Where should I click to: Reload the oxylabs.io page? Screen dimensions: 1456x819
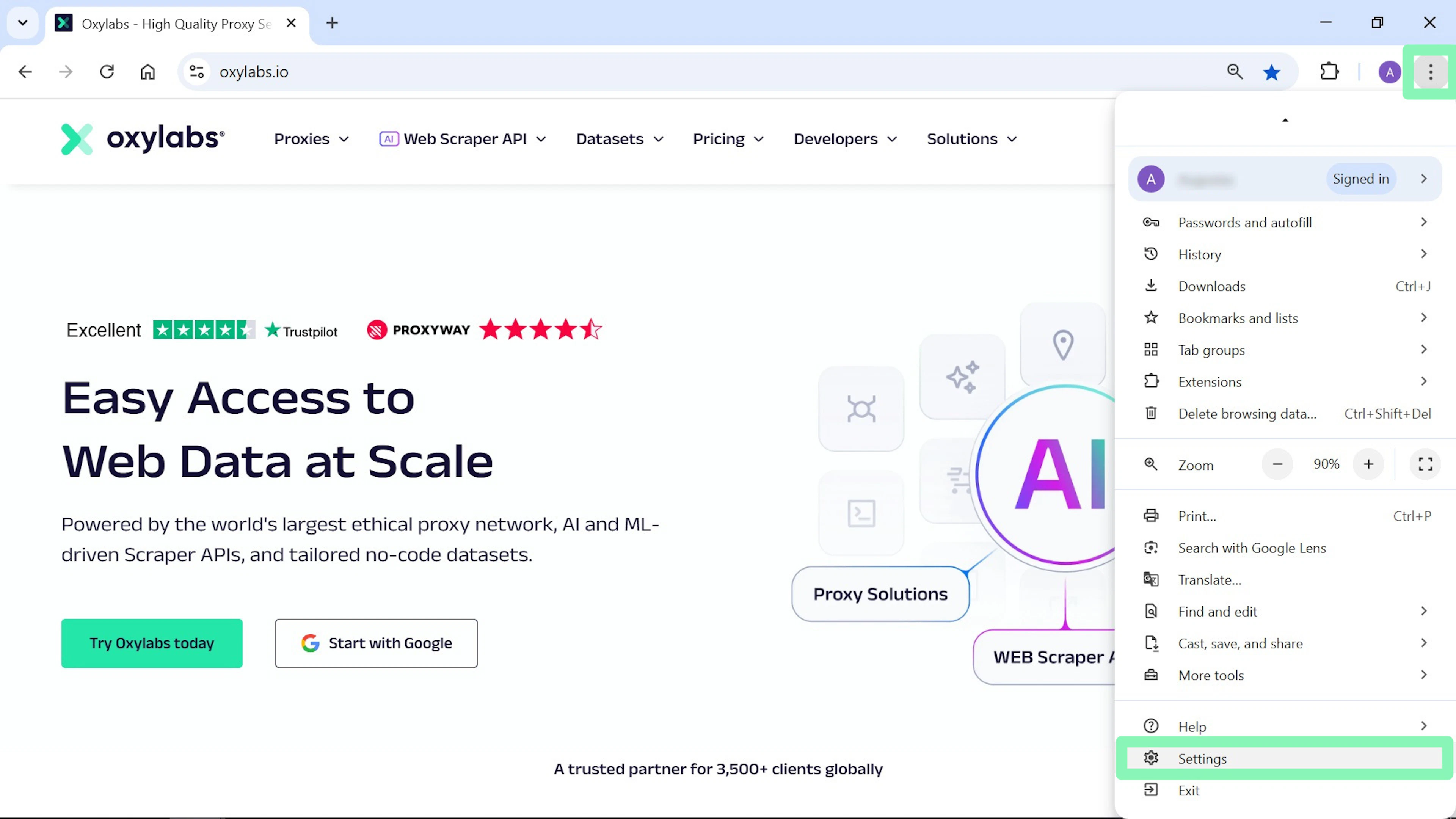click(x=107, y=72)
